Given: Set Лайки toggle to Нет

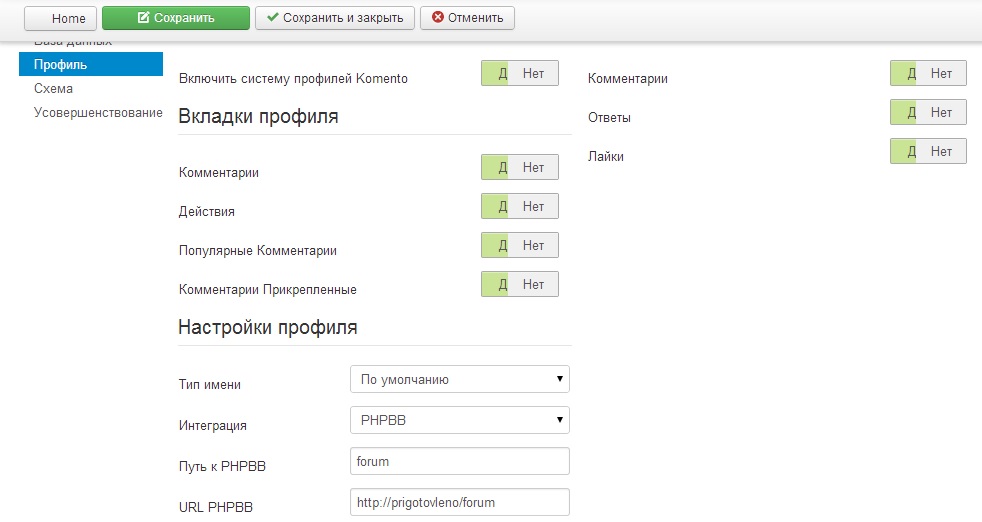Looking at the screenshot, I should pos(941,151).
